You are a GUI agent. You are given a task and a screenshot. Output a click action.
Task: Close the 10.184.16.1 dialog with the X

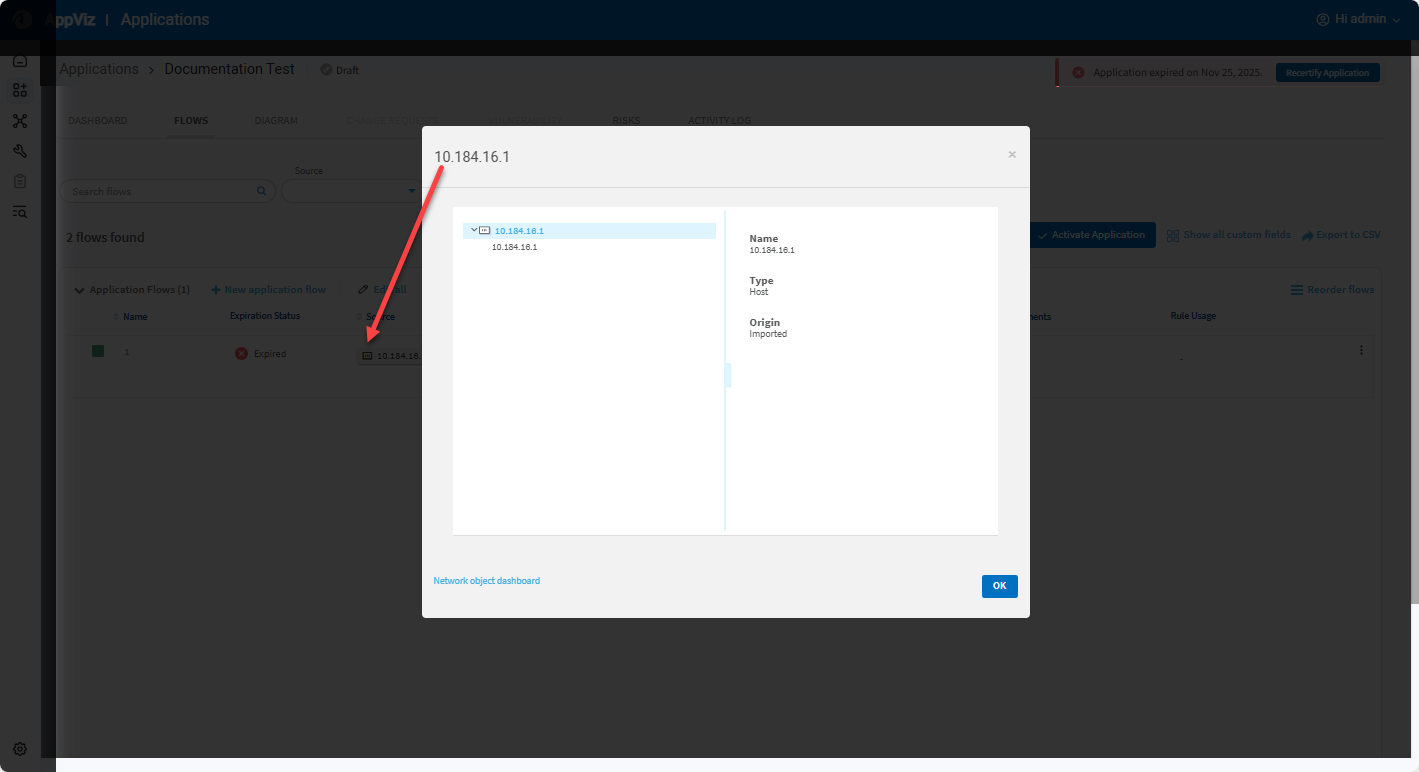(x=1012, y=155)
